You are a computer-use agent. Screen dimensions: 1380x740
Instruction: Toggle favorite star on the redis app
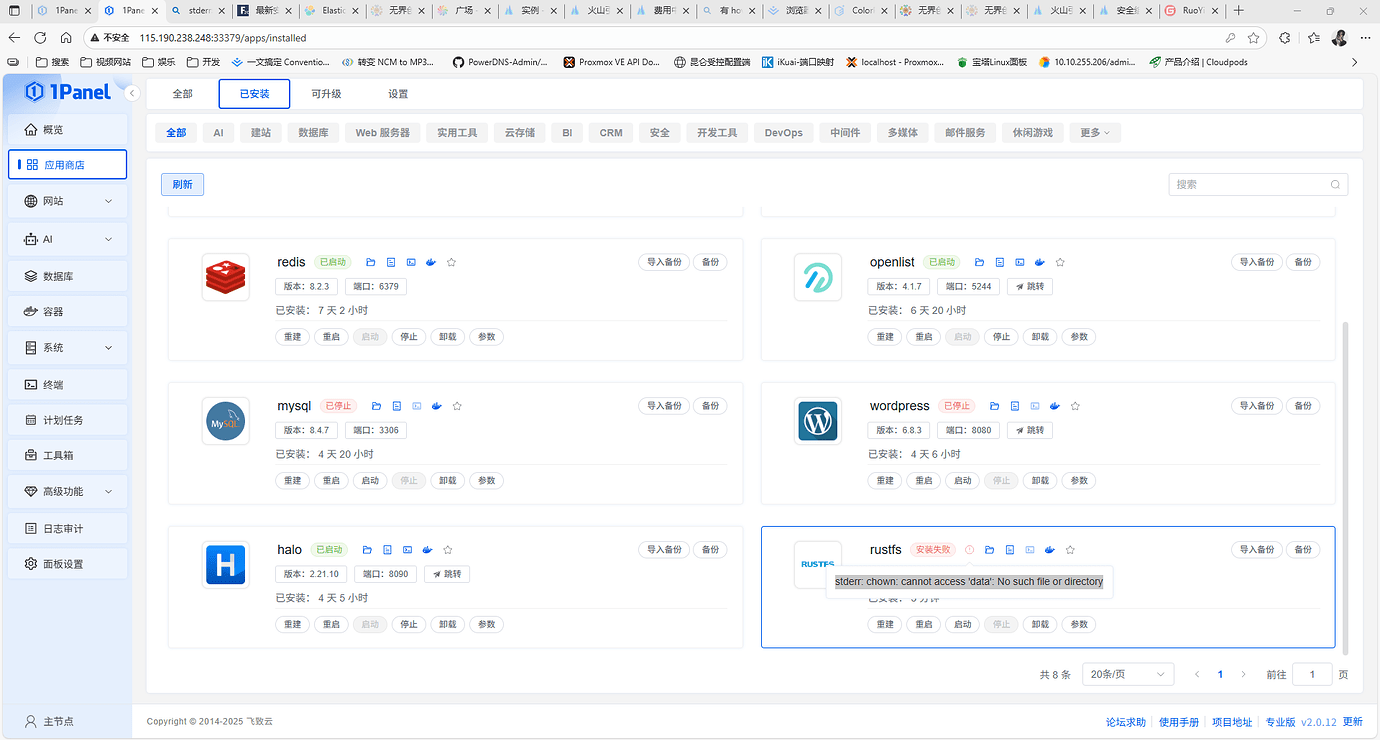(x=451, y=262)
